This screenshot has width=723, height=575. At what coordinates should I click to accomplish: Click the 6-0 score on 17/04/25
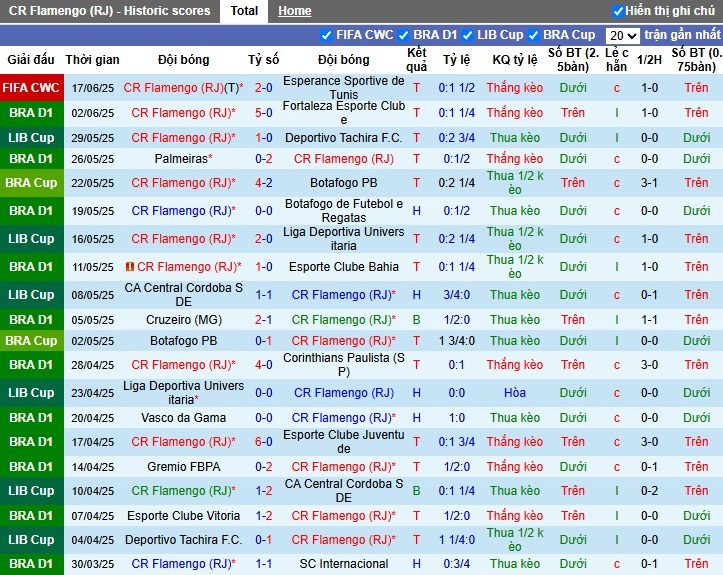point(264,442)
